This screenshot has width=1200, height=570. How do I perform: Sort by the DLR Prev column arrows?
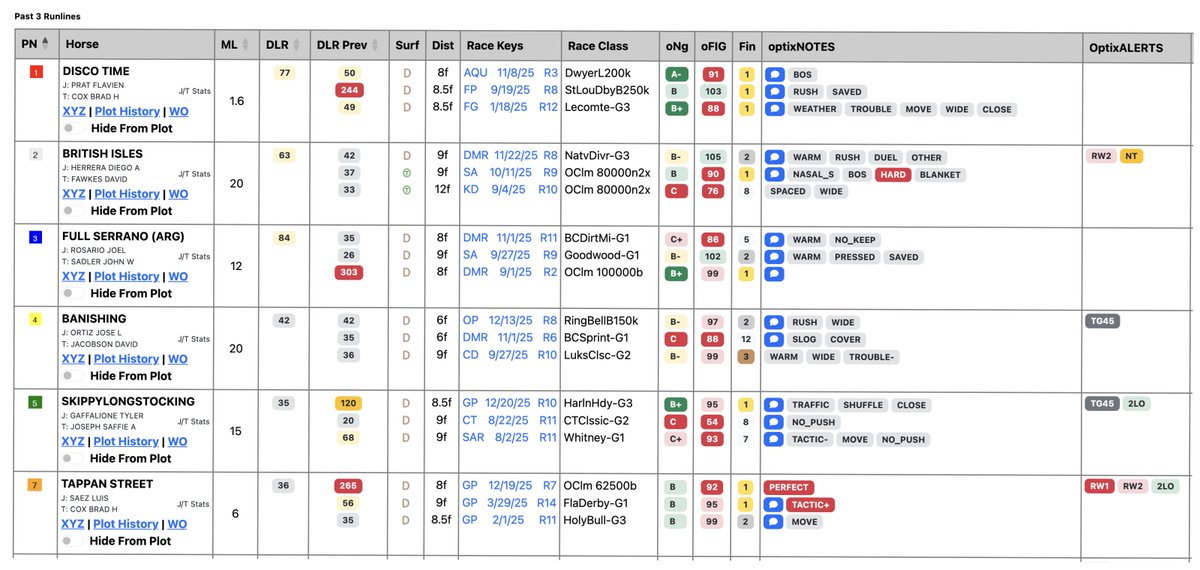(x=376, y=44)
